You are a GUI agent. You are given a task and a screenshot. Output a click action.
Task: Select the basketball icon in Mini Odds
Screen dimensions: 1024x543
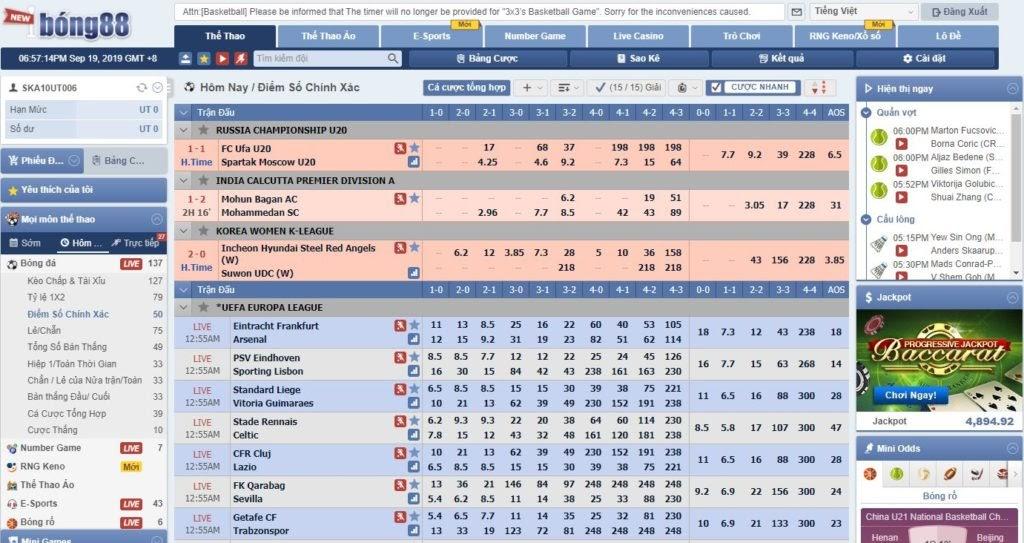[870, 474]
